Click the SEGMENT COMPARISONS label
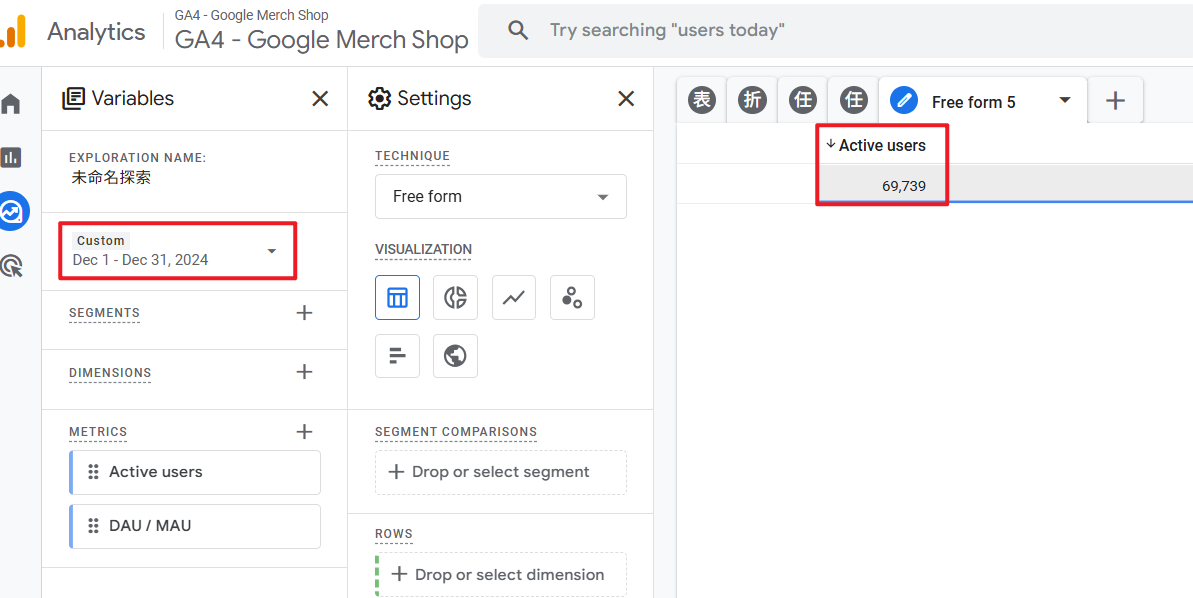Screen dimensions: 1193x598 (x=456, y=432)
